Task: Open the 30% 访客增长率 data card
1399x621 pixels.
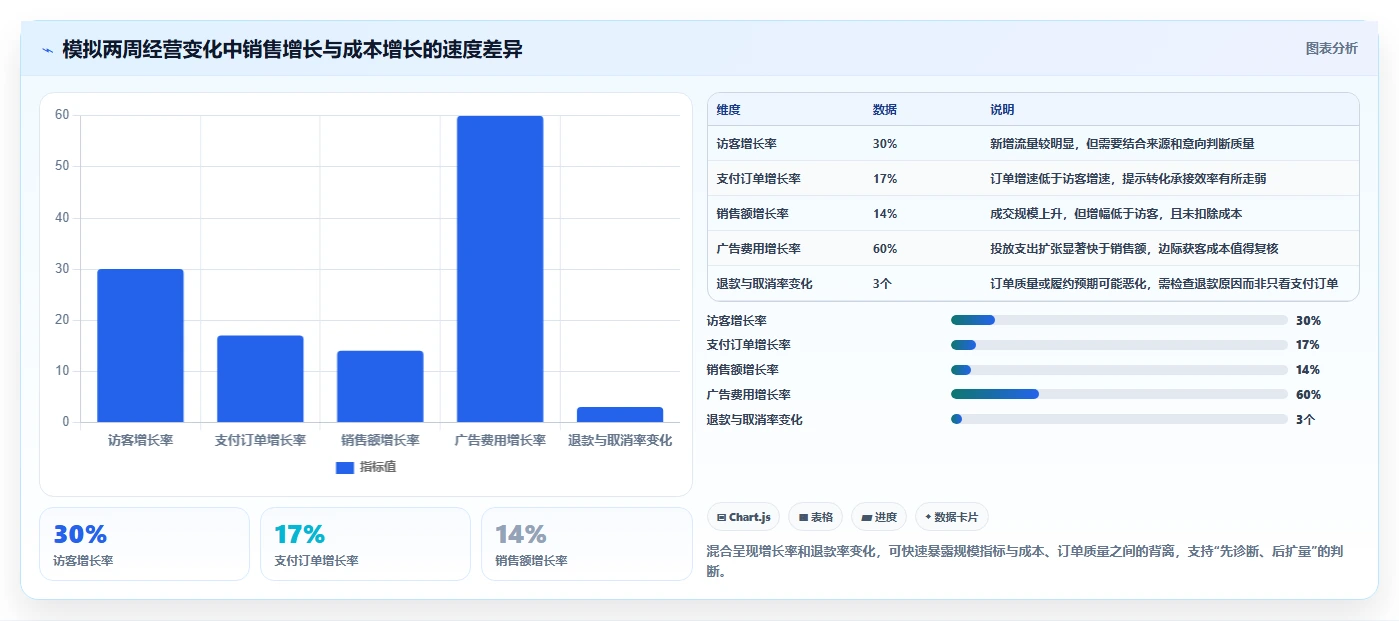Action: point(144,544)
